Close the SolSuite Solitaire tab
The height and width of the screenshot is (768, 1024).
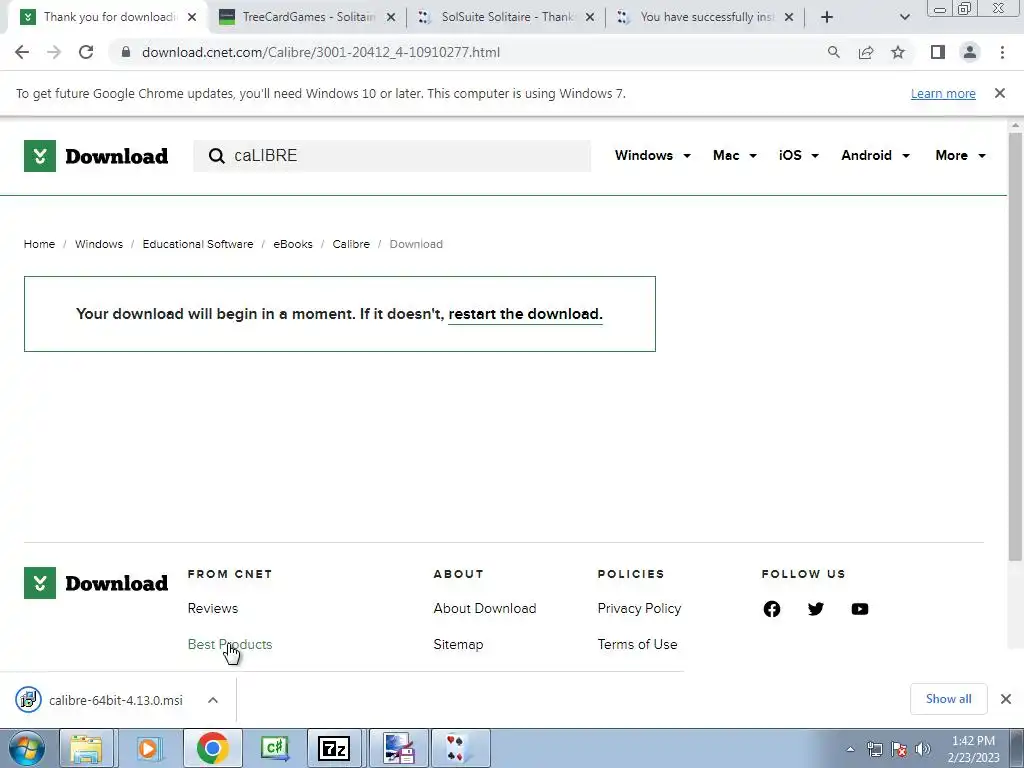pyautogui.click(x=590, y=17)
